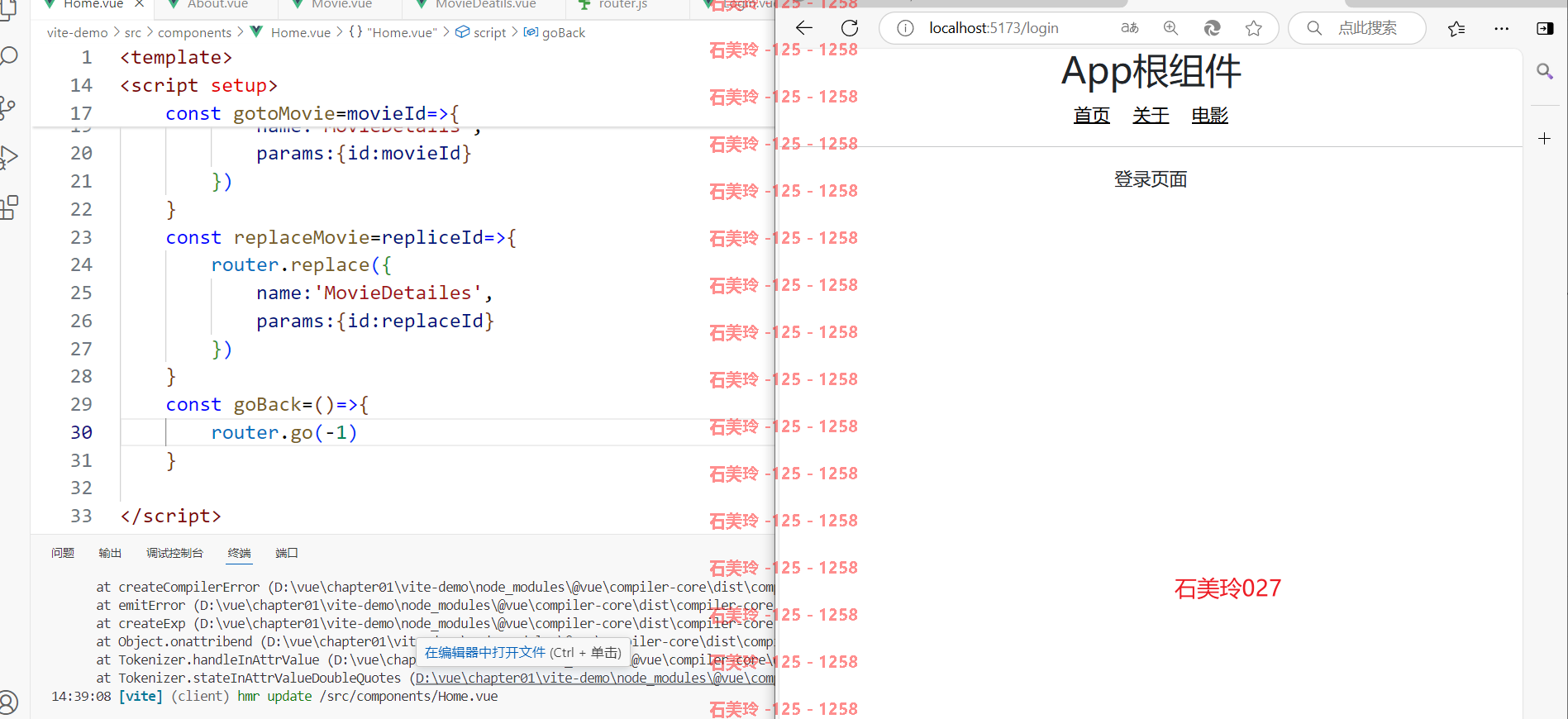Open the 首页 link on the page
This screenshot has width=1568, height=719.
coord(1091,115)
